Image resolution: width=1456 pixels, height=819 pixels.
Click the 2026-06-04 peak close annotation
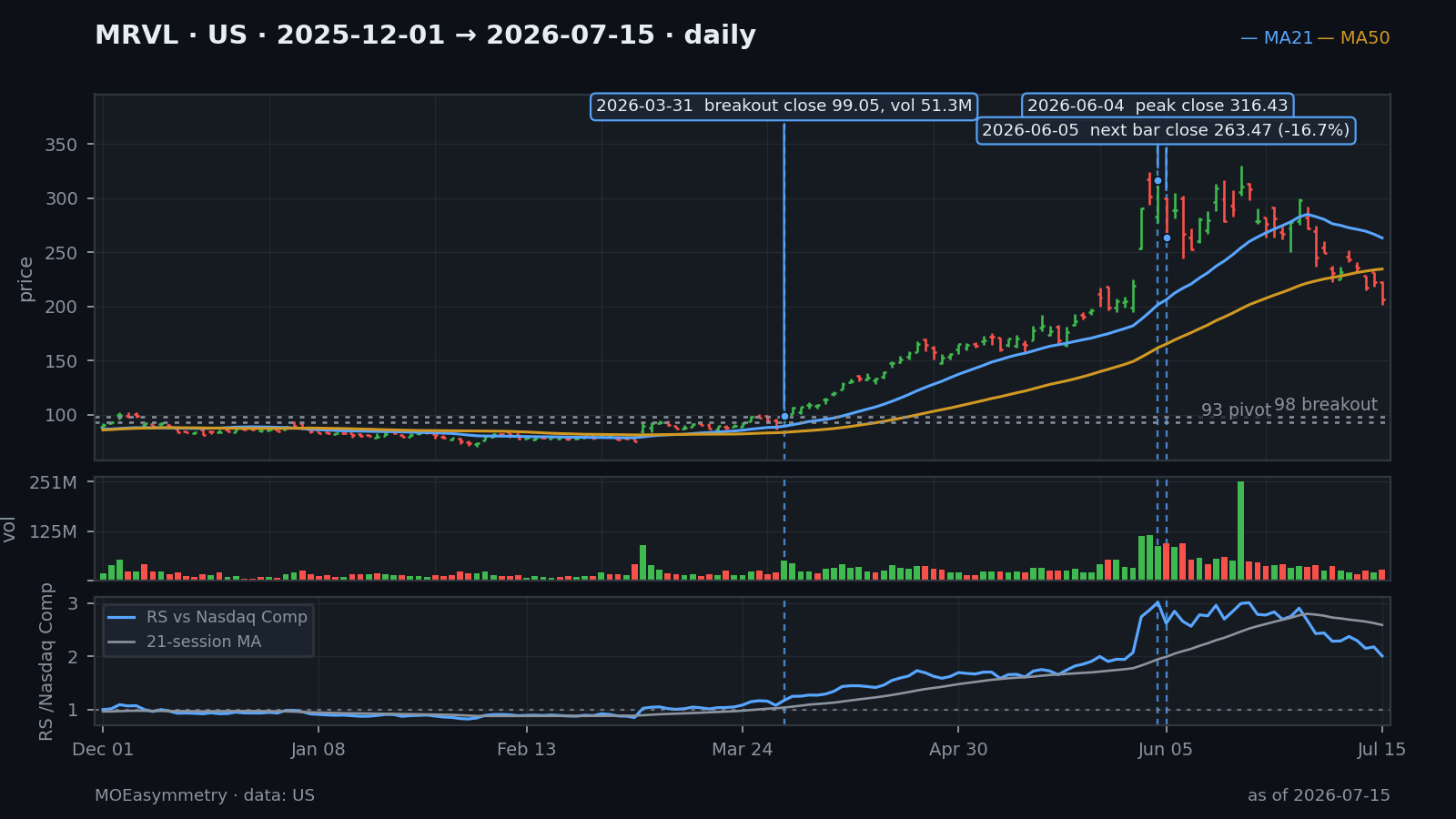[1158, 106]
